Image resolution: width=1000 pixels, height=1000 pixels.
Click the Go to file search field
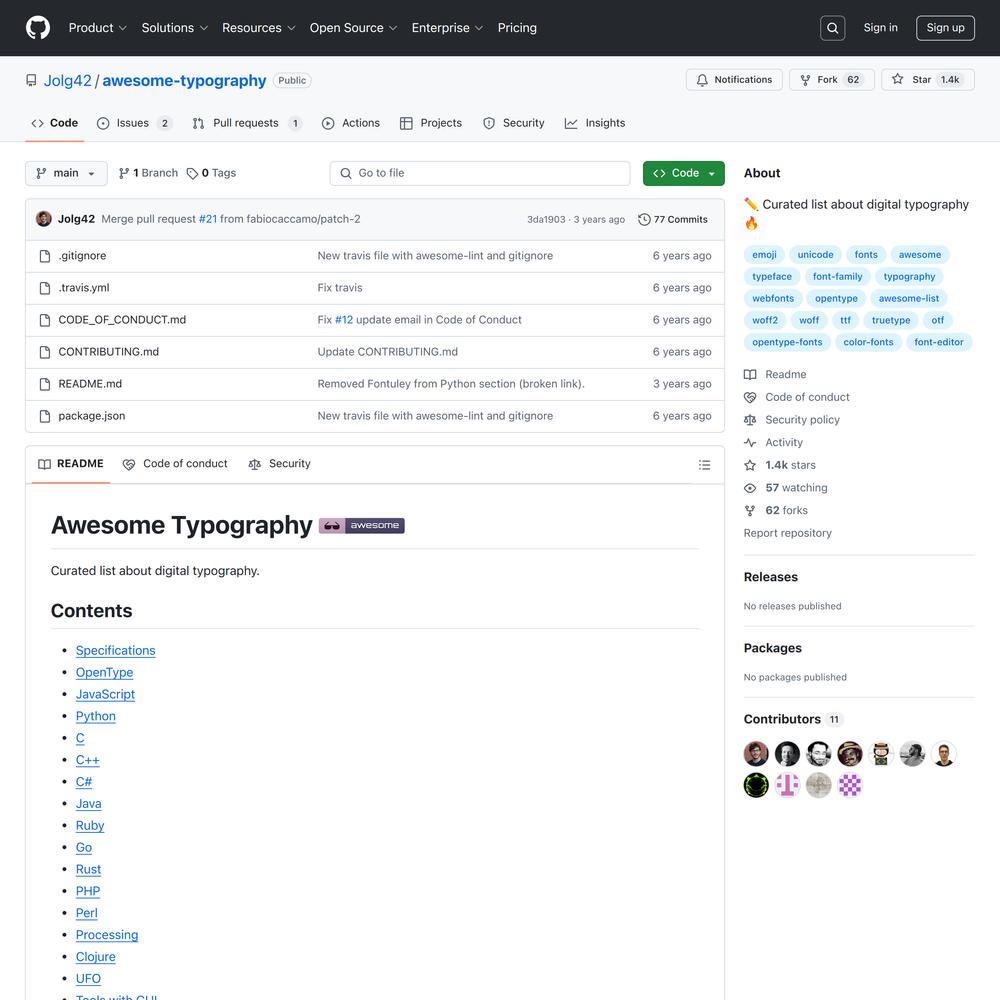click(x=480, y=173)
